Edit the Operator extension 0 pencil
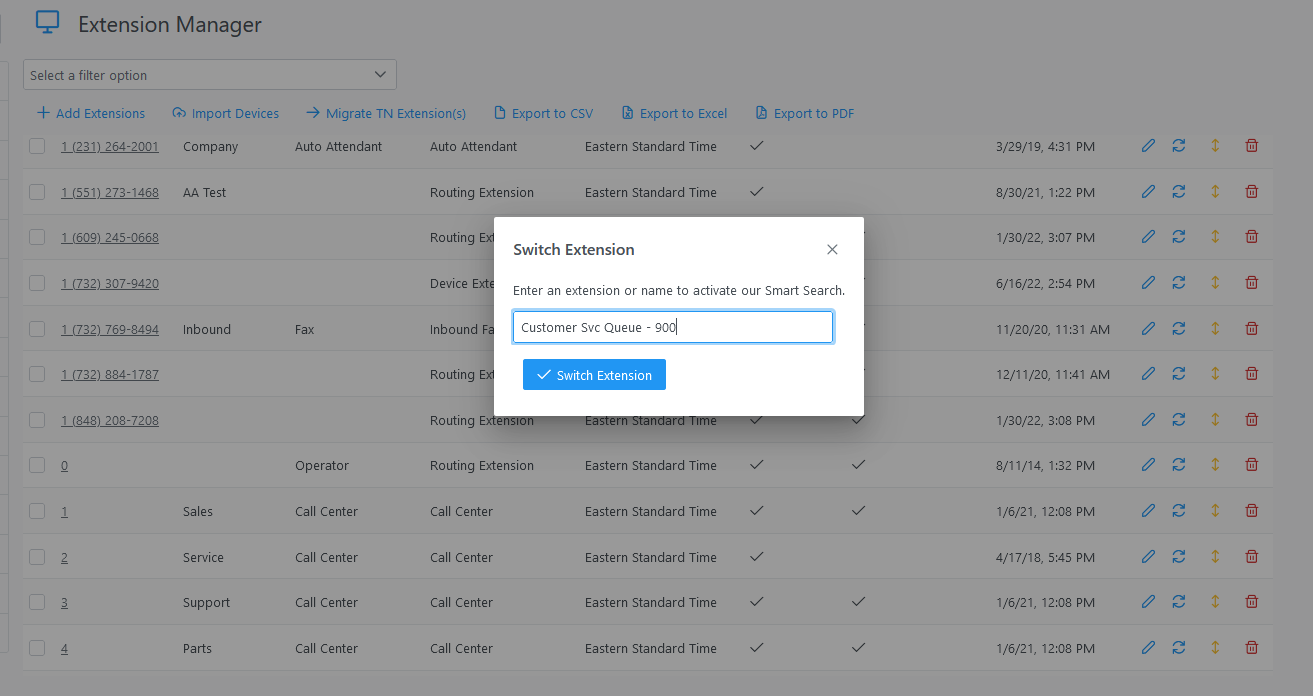The height and width of the screenshot is (696, 1313). [1148, 465]
